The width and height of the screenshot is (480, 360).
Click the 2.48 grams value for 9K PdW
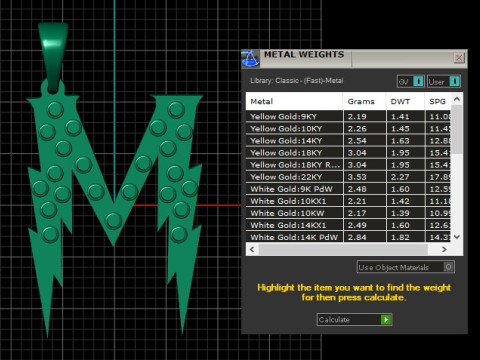pyautogui.click(x=357, y=189)
